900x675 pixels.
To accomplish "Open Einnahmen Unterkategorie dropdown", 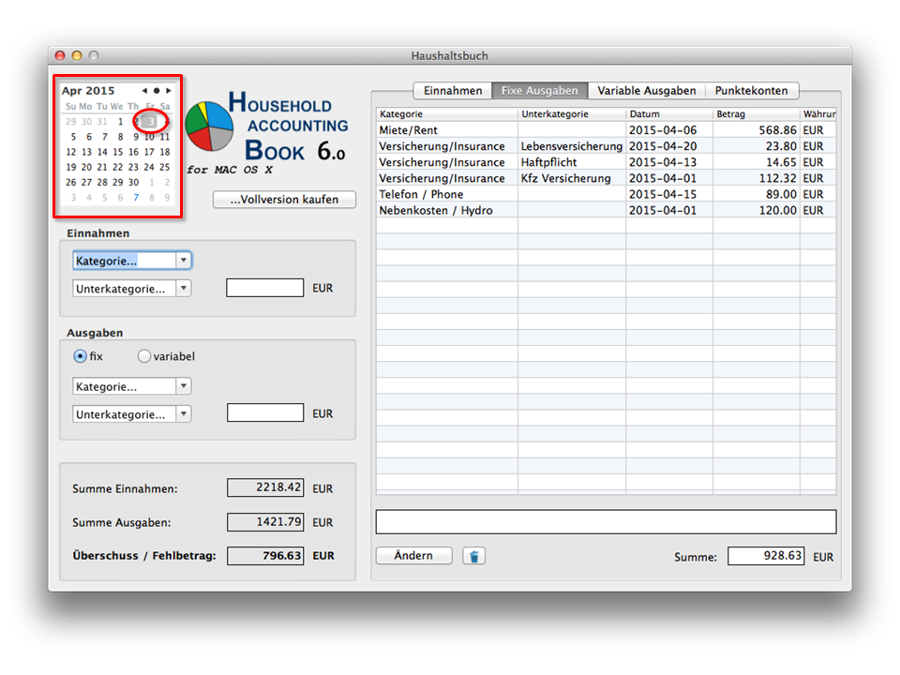I will pos(131,288).
